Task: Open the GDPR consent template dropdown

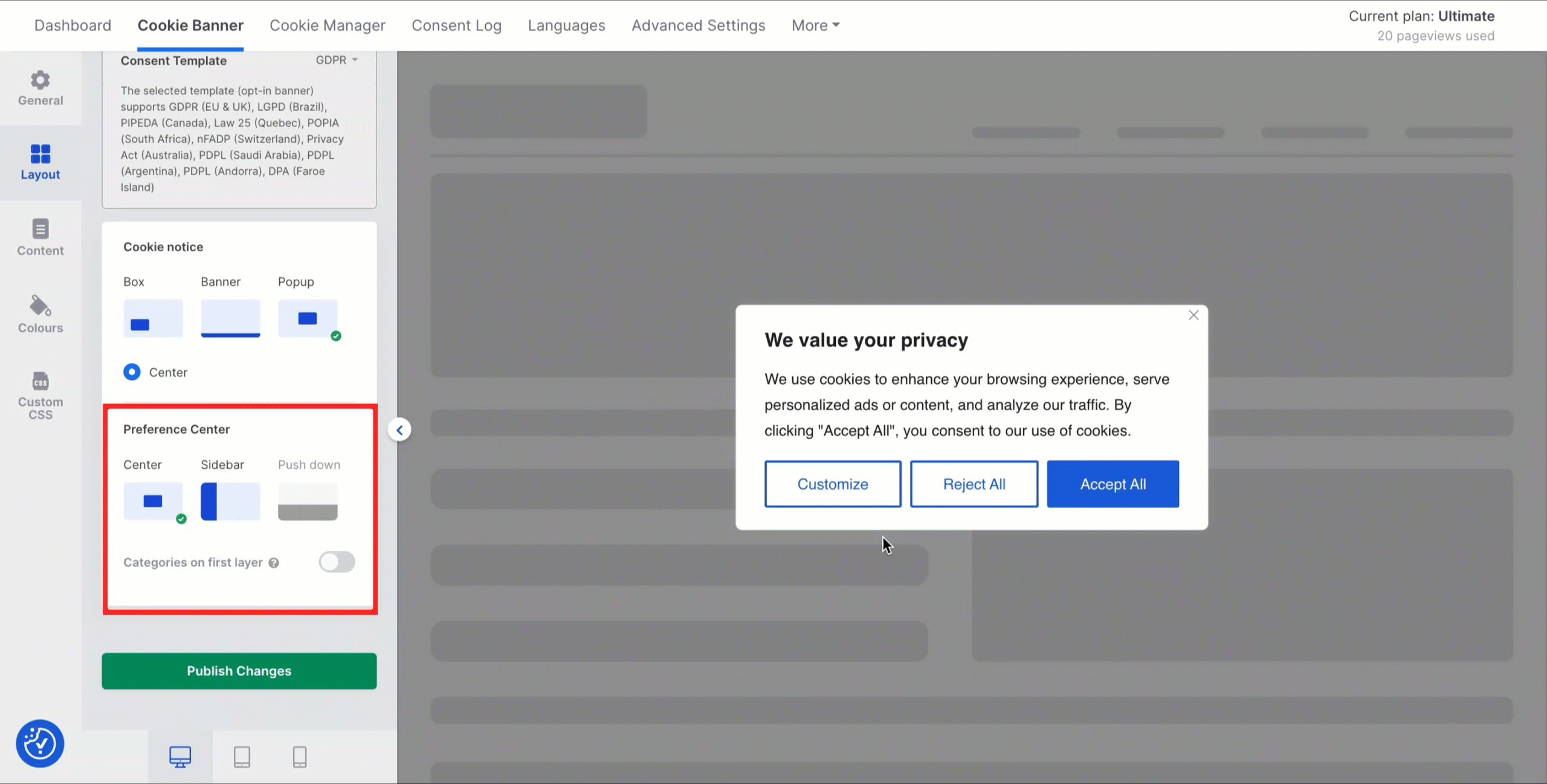Action: click(x=336, y=60)
